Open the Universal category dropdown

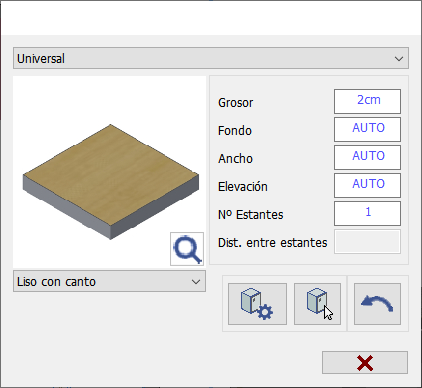[x=211, y=58]
